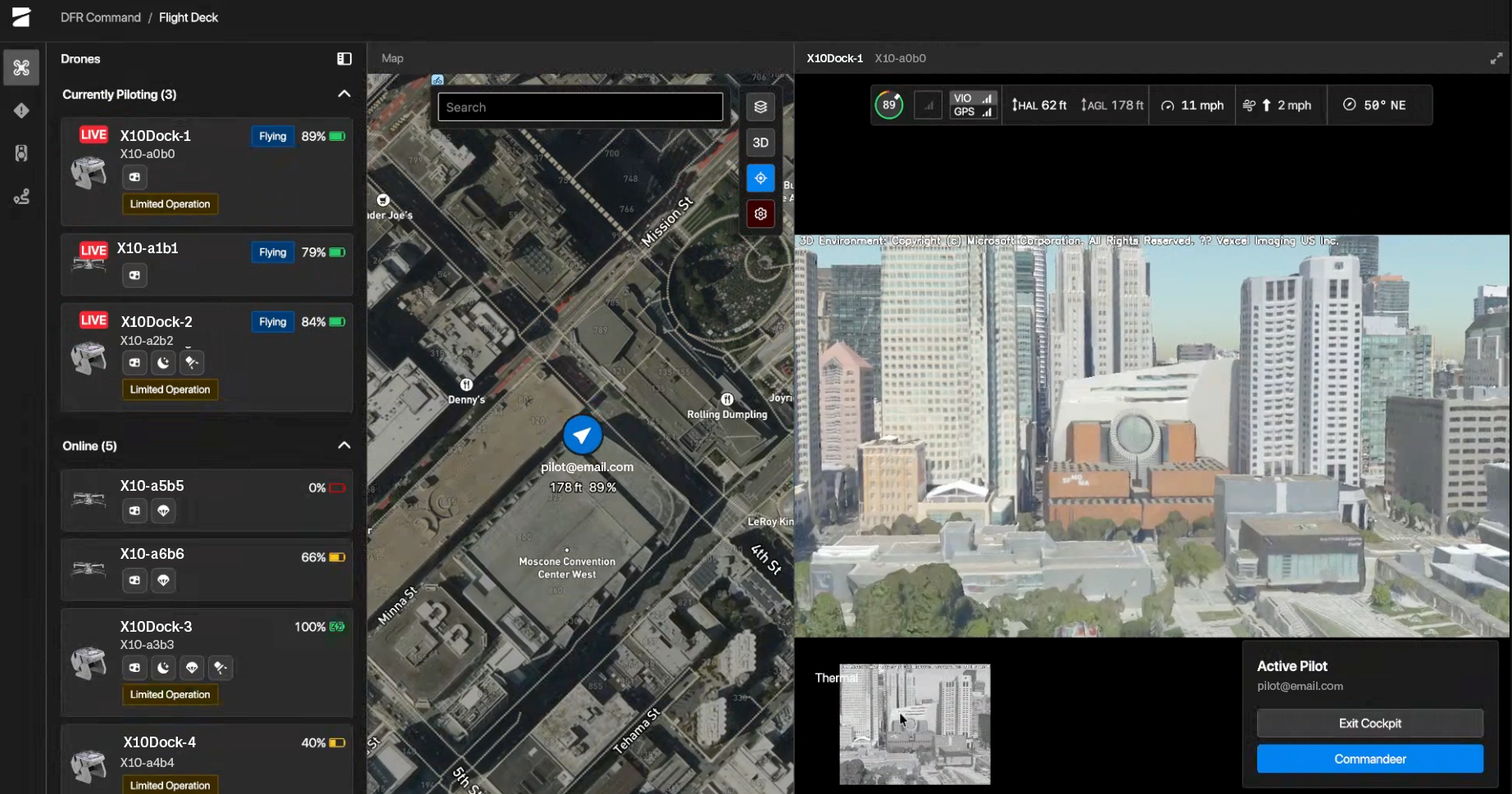Toggle the center-on-drone map button
Viewport: 1512px width, 794px height.
coord(761,178)
